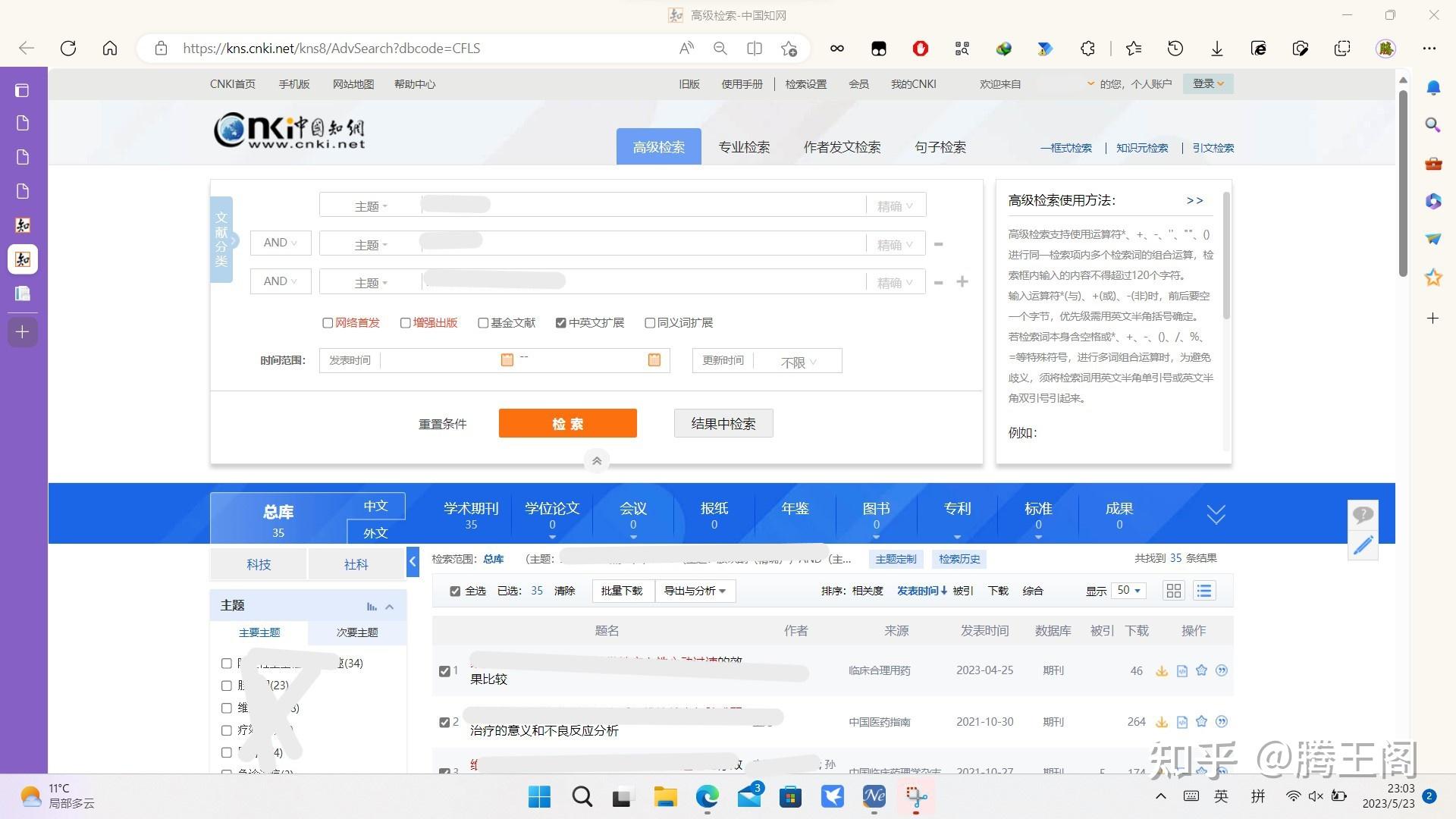Open the feedback chat bubble icon

[1363, 515]
